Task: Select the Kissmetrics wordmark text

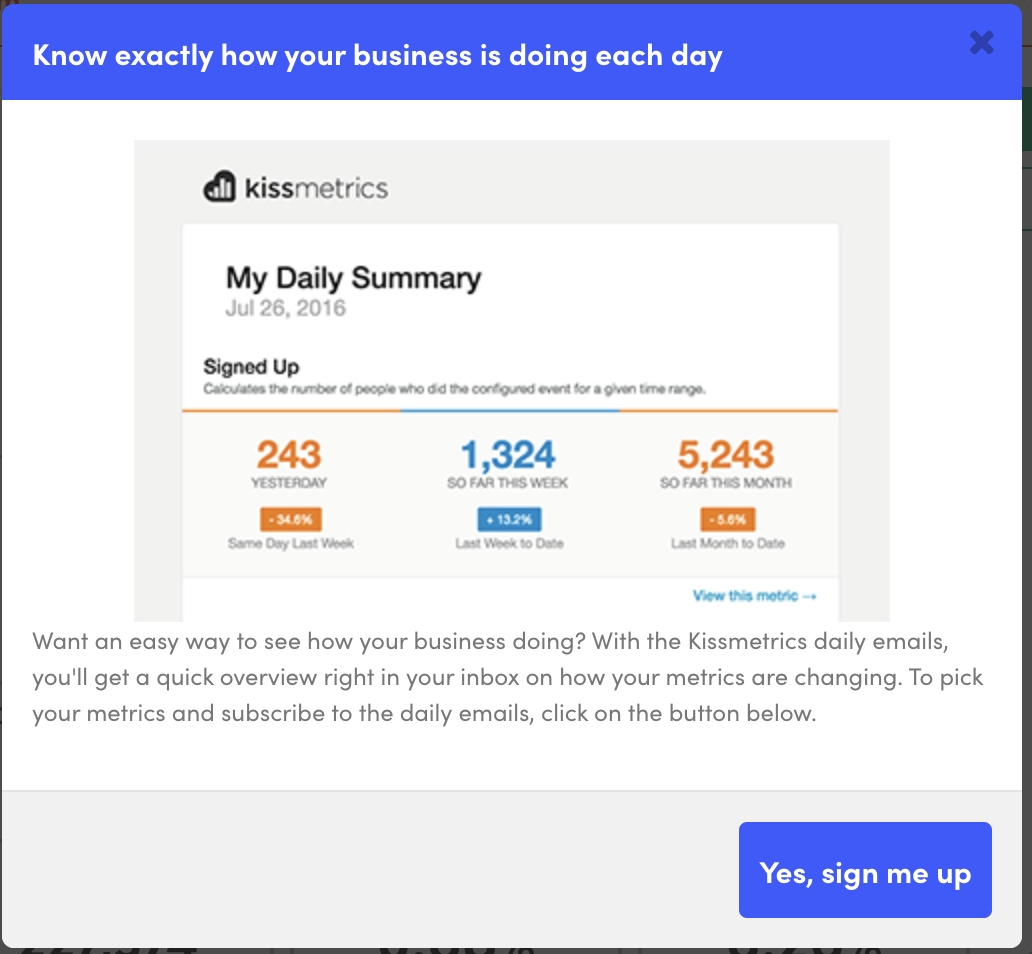Action: 316,186
